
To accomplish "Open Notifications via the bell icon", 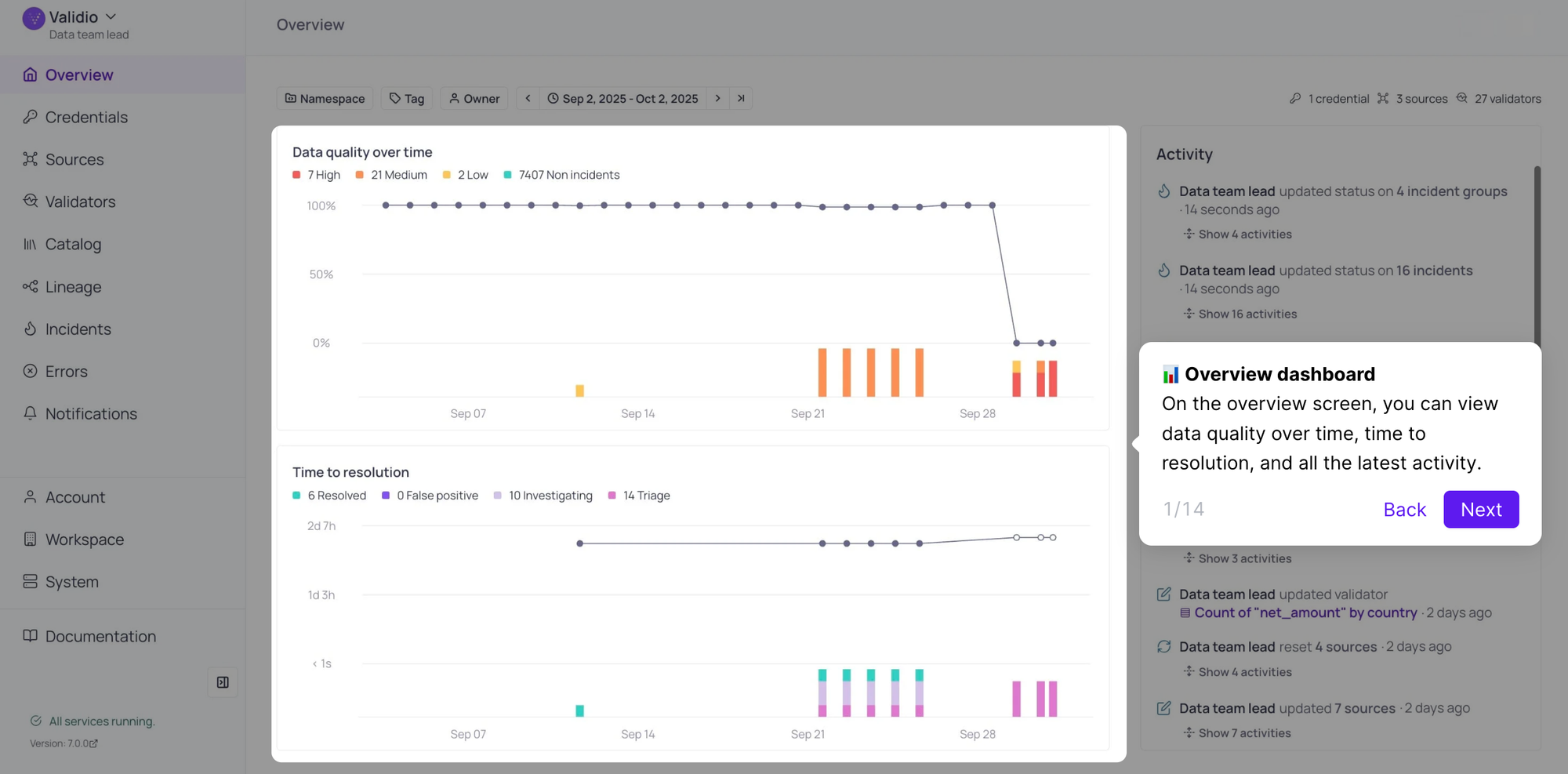I will tap(31, 413).
